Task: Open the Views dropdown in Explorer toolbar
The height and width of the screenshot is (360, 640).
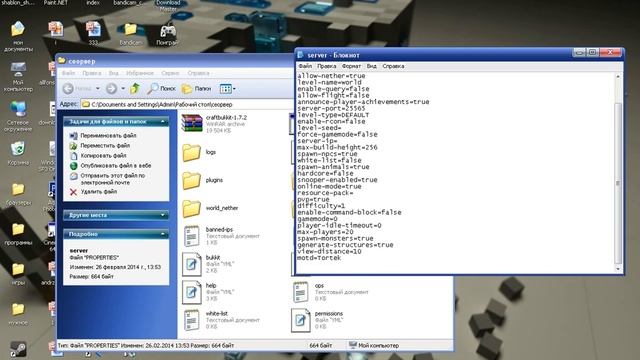Action: point(227,88)
